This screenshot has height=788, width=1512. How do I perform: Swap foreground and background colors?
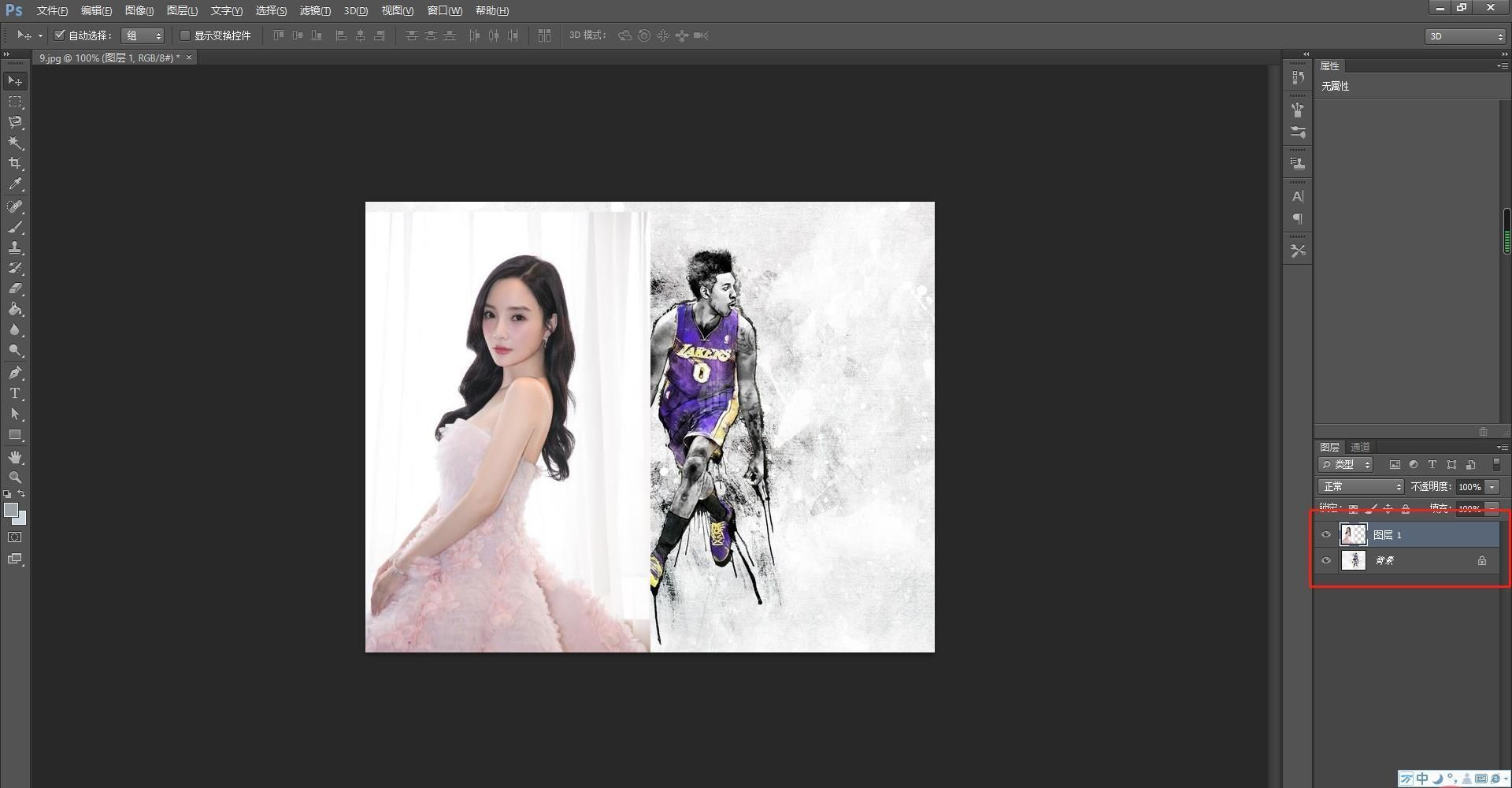click(22, 494)
